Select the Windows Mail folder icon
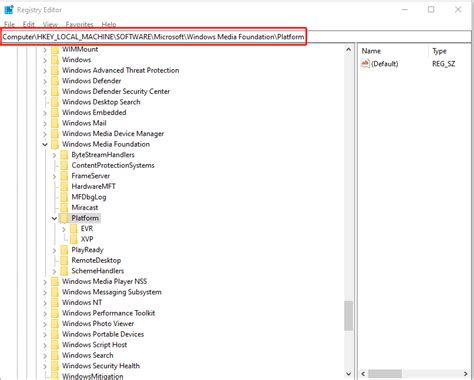This screenshot has width=474, height=380. (x=55, y=123)
